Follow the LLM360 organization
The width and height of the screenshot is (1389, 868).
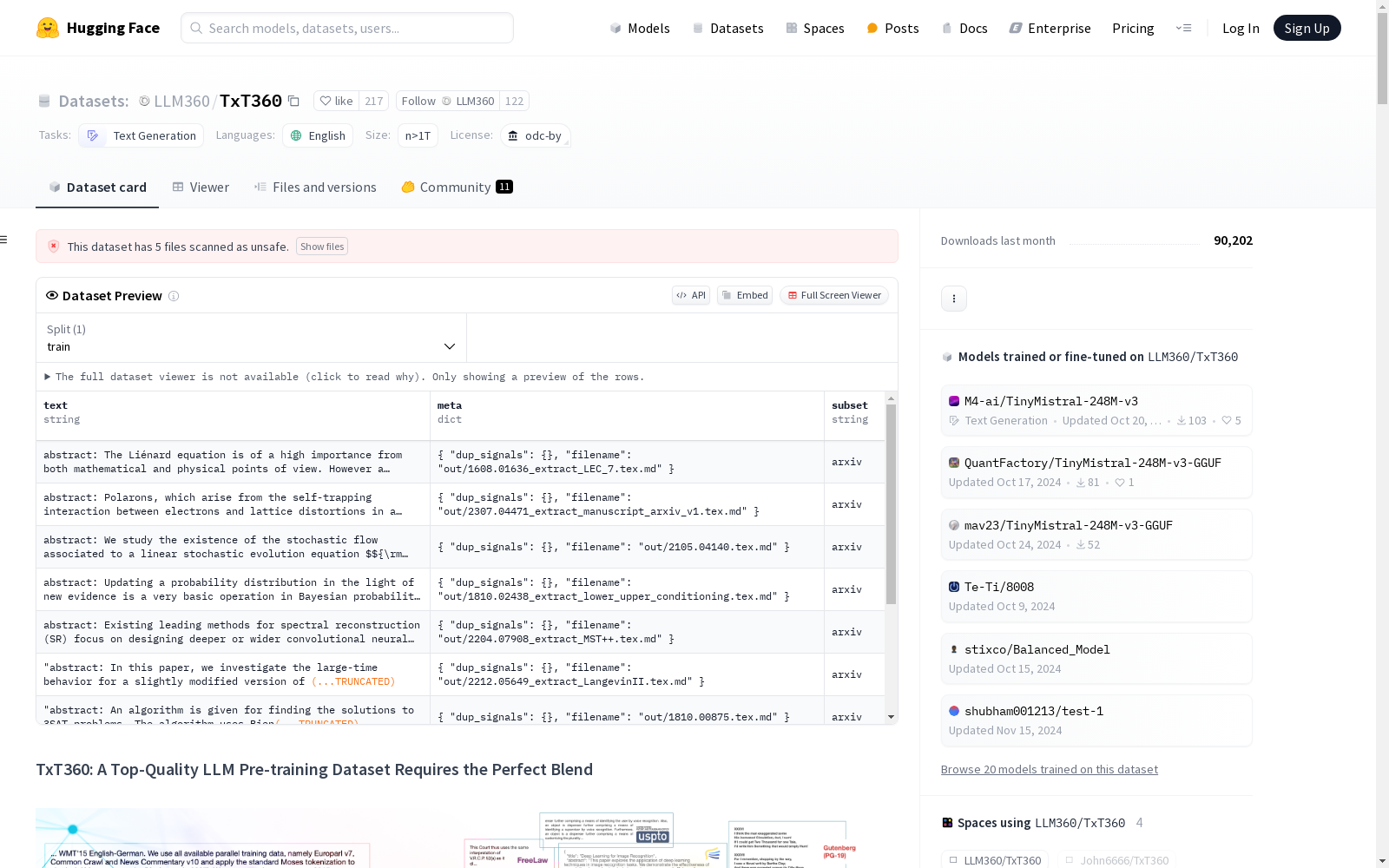pyautogui.click(x=448, y=101)
